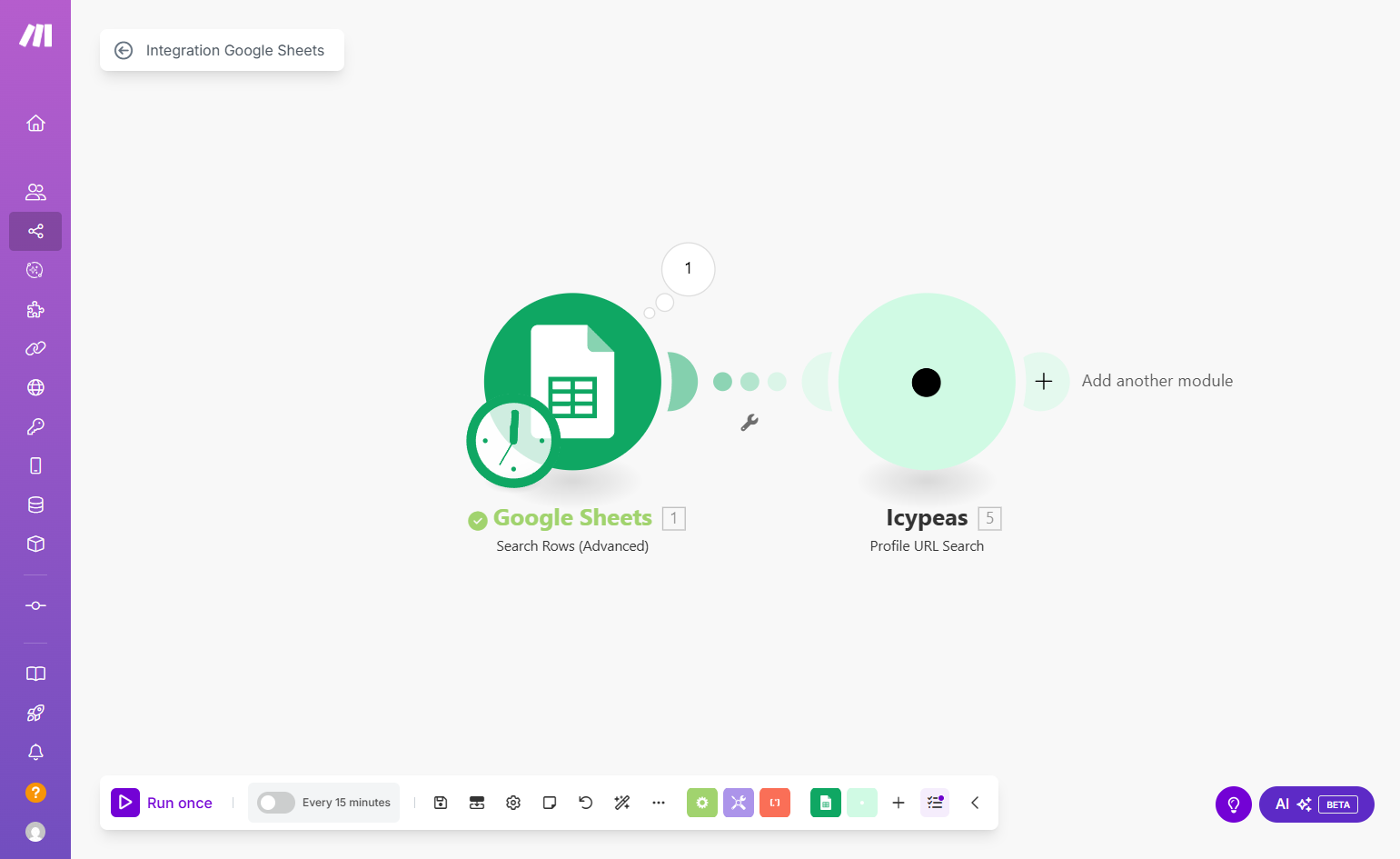This screenshot has width=1400, height=859.
Task: Open Webhooks globe icon
Action: click(x=35, y=387)
